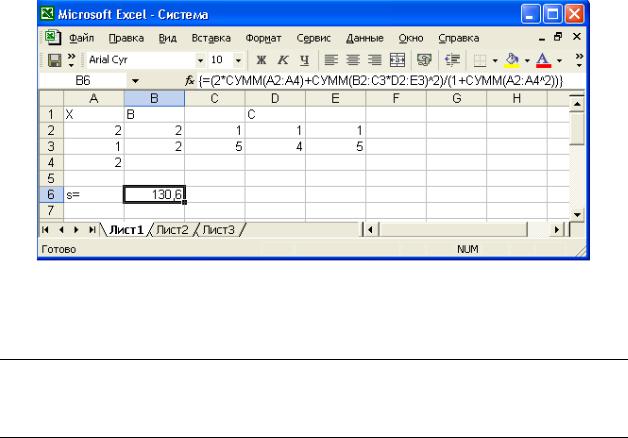
Task: Open the Правка menu
Action: pos(126,38)
